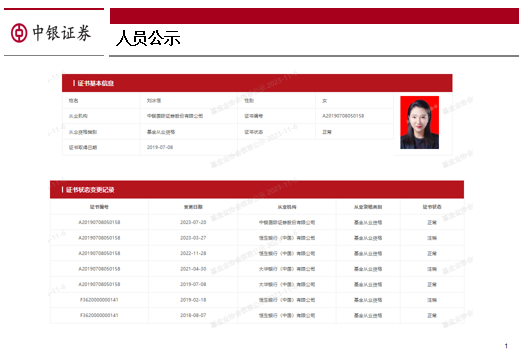Click the Bank of China circular logo icon
The width and height of the screenshot is (519, 360).
tap(19, 33)
